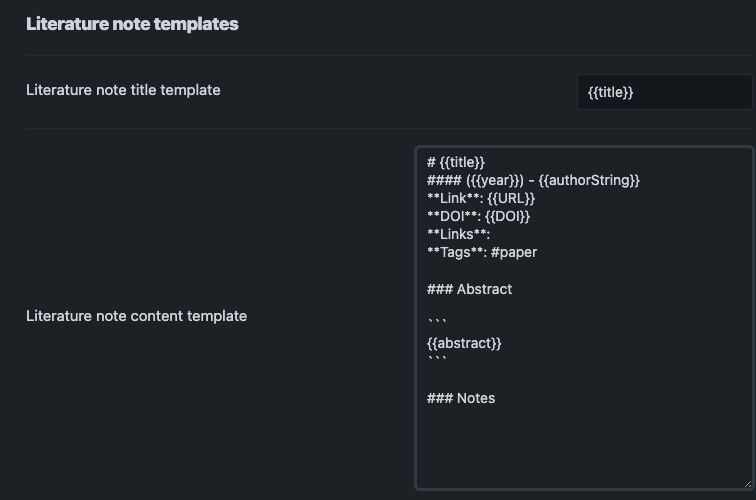Image resolution: width=756 pixels, height=500 pixels.
Task: Click the literature note title template field
Action: [x=664, y=92]
